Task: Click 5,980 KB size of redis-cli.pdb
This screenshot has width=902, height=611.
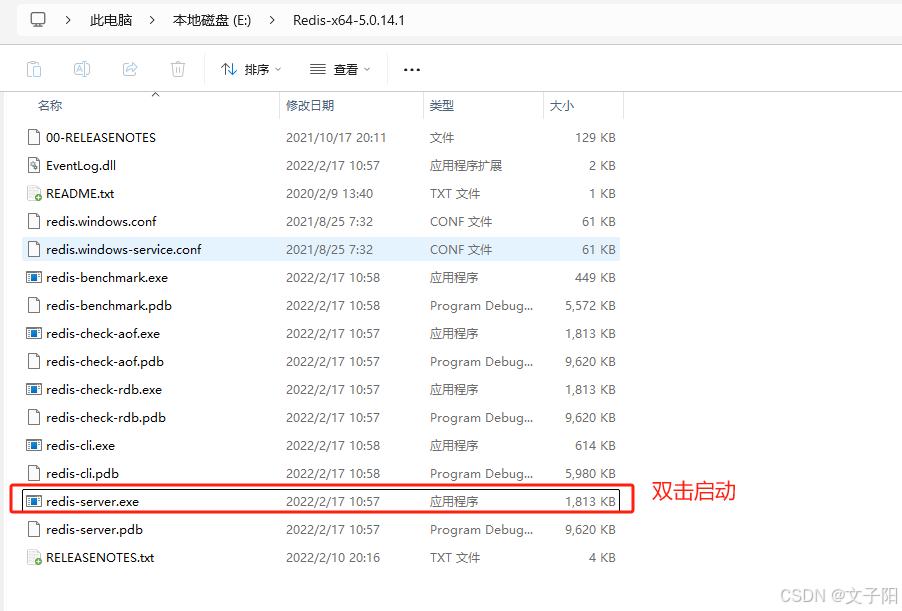Action: pyautogui.click(x=590, y=474)
